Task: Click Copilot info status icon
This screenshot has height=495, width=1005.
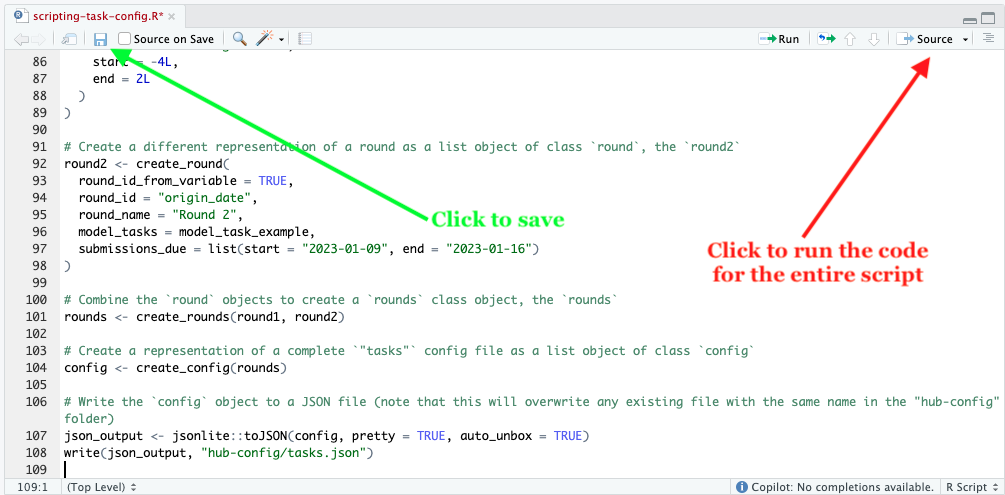Action: tap(742, 487)
